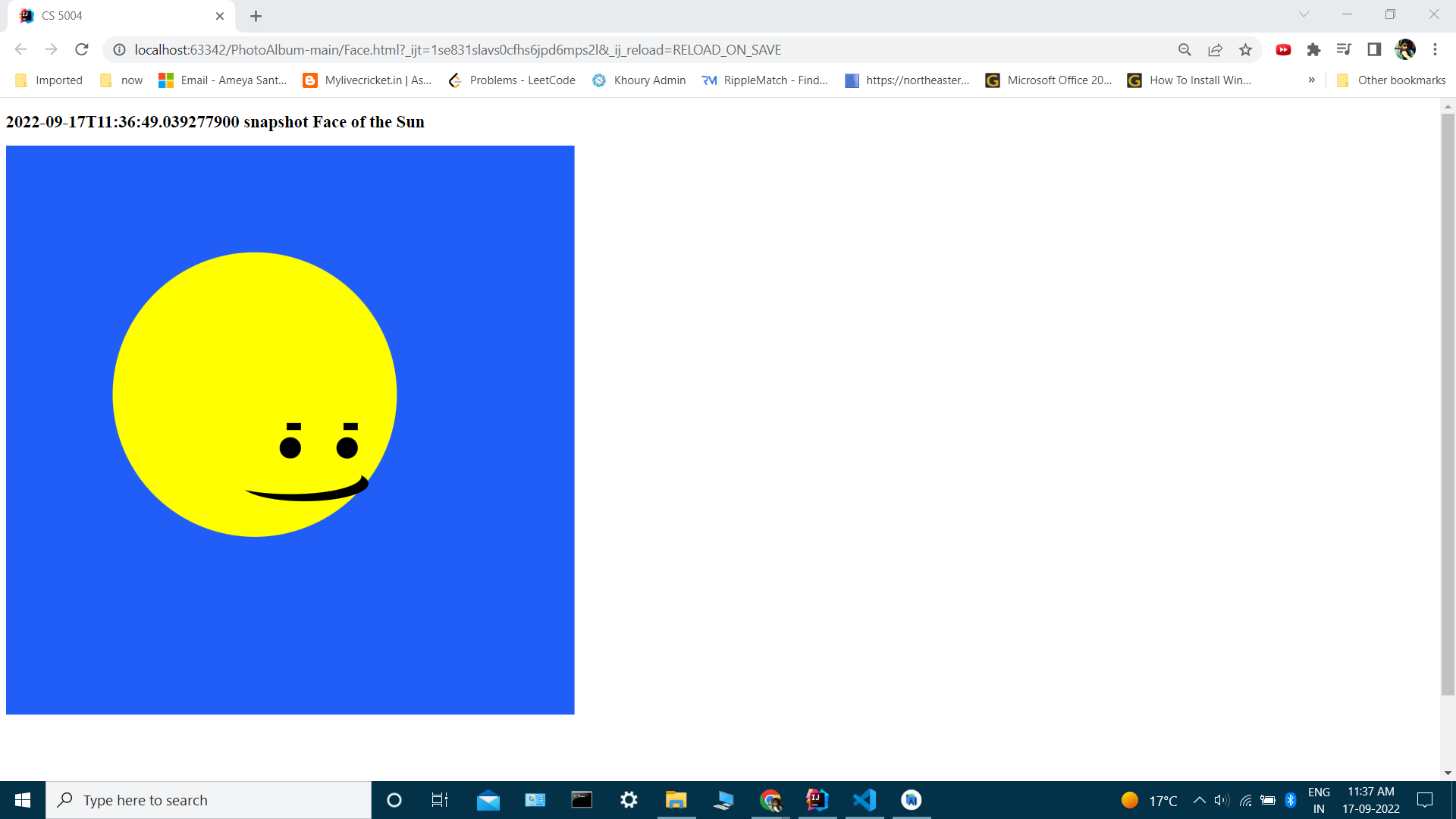This screenshot has height=819, width=1456.
Task: Show hidden icons in the system tray
Action: [1198, 800]
